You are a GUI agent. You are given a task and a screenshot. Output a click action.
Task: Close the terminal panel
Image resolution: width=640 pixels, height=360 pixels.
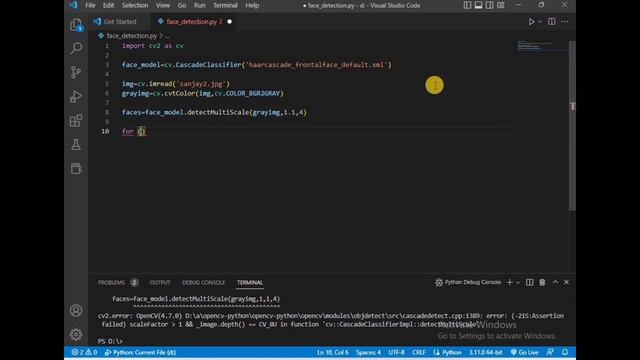tap(567, 282)
